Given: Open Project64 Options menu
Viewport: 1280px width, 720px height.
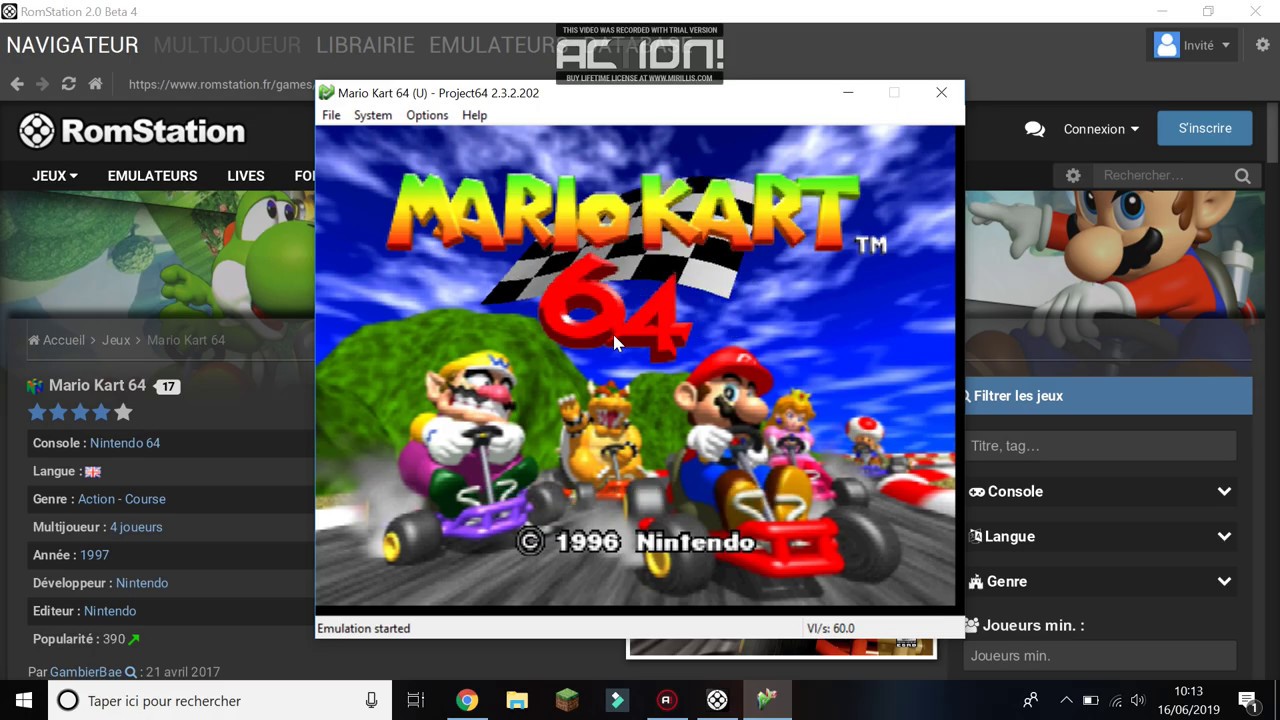Looking at the screenshot, I should [427, 115].
